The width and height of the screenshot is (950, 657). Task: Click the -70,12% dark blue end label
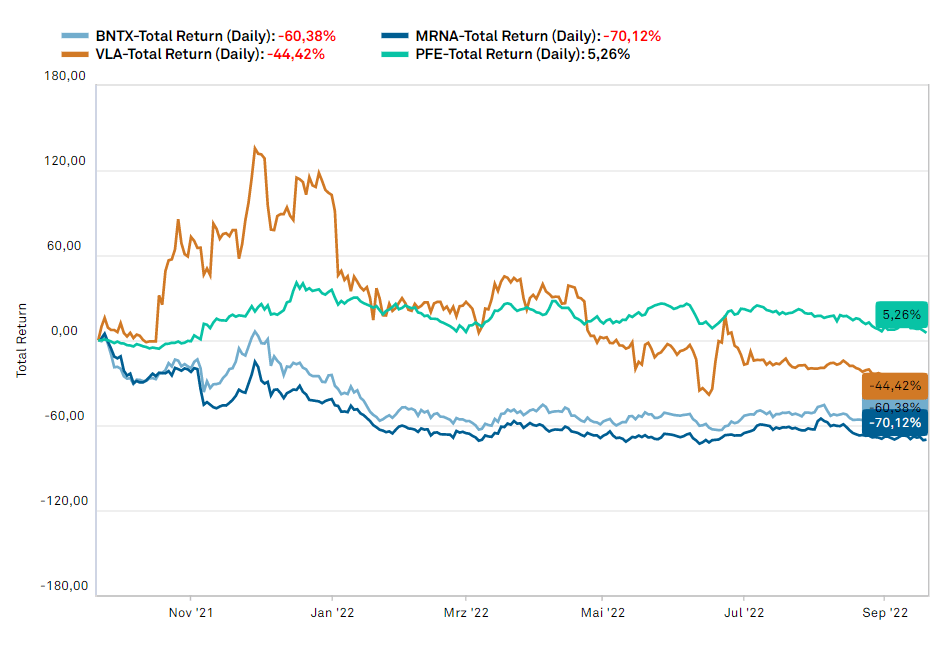(x=895, y=423)
